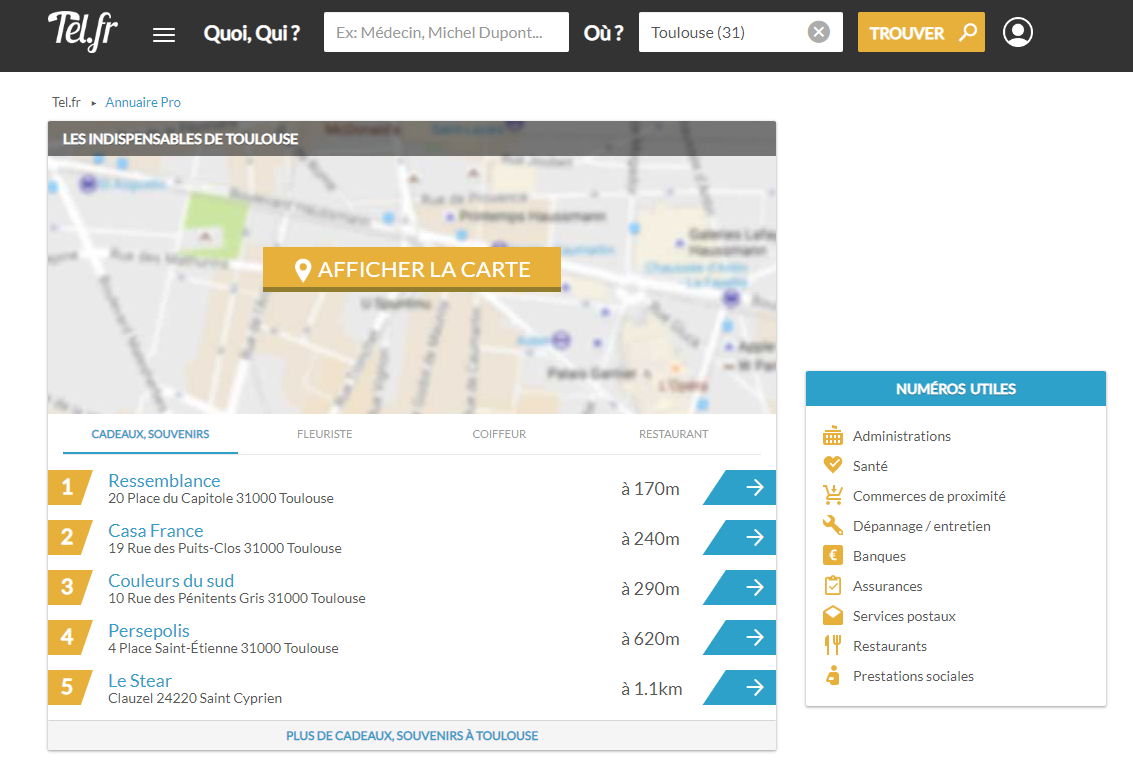
Task: Select the Santé heart icon
Action: [832, 465]
